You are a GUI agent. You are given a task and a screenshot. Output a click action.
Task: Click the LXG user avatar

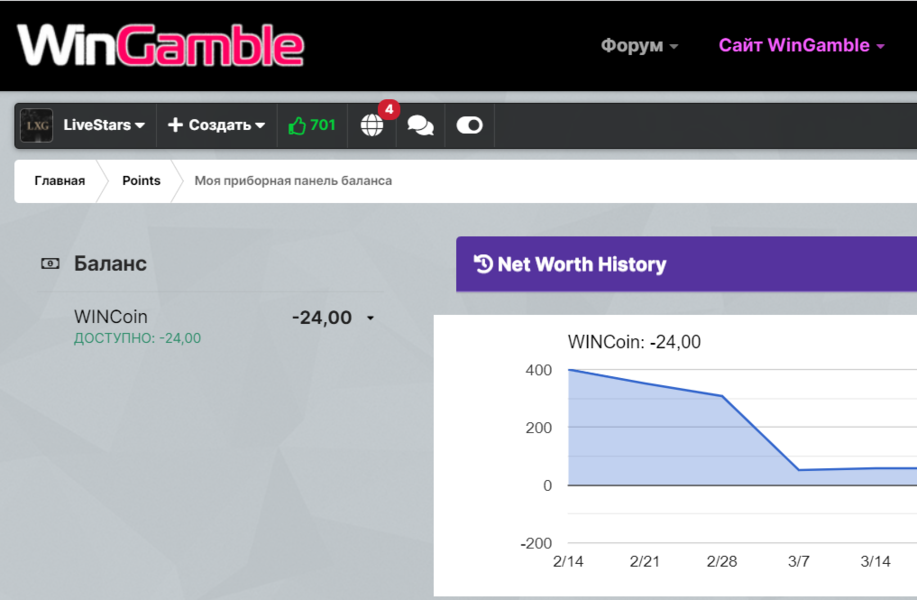point(37,125)
